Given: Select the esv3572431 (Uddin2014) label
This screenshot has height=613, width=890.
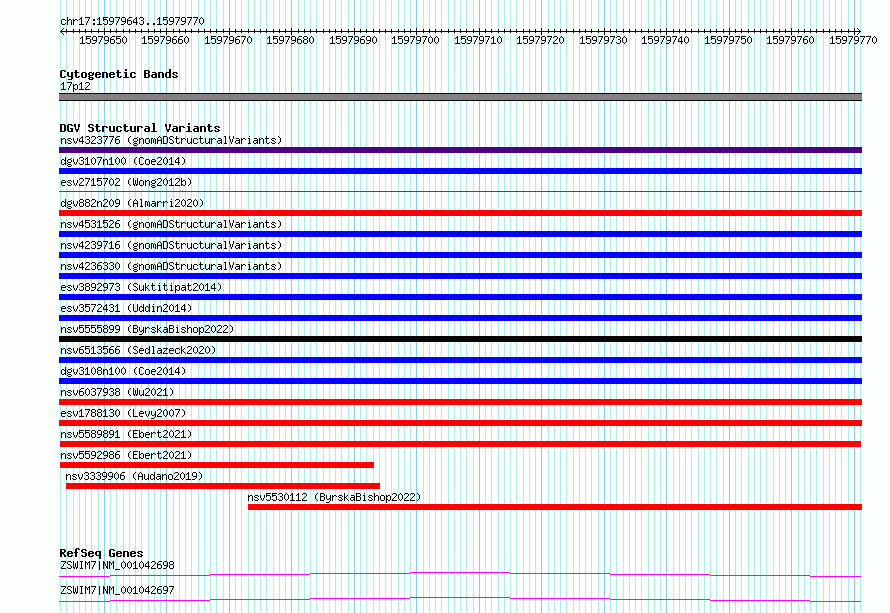Looking at the screenshot, I should [126, 308].
